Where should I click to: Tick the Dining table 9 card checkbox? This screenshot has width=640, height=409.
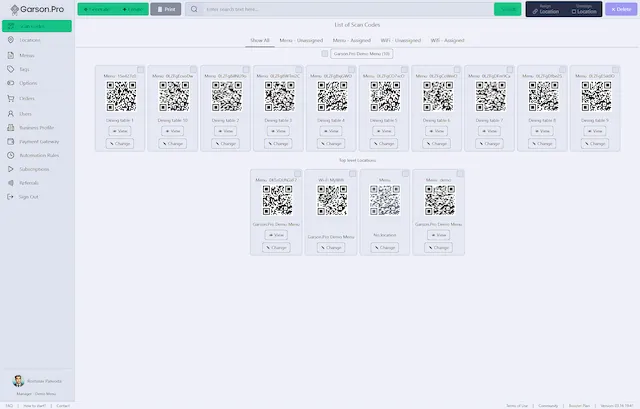tap(616, 69)
